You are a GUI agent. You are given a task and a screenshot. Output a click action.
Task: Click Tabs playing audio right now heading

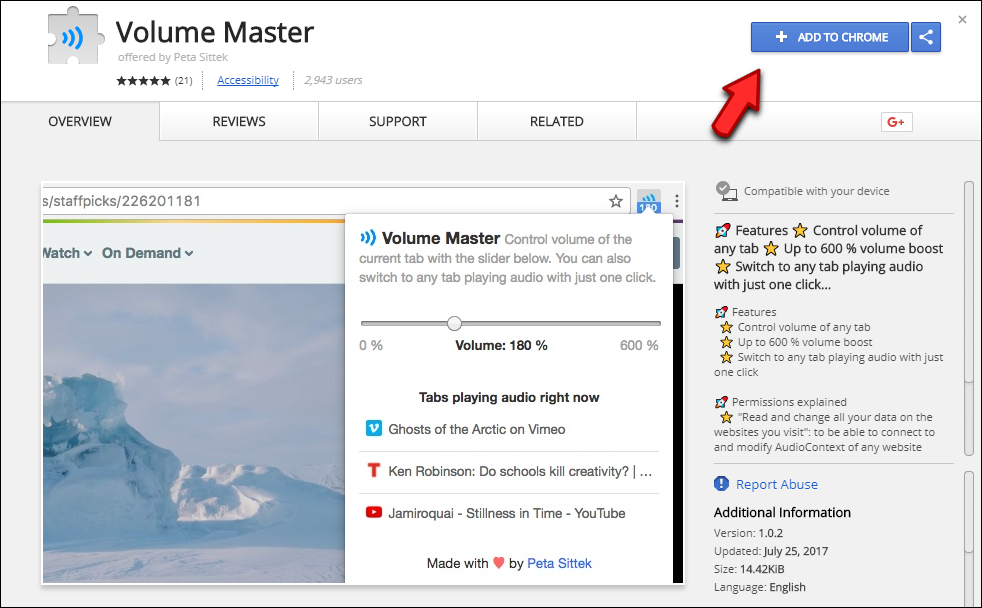pos(509,397)
